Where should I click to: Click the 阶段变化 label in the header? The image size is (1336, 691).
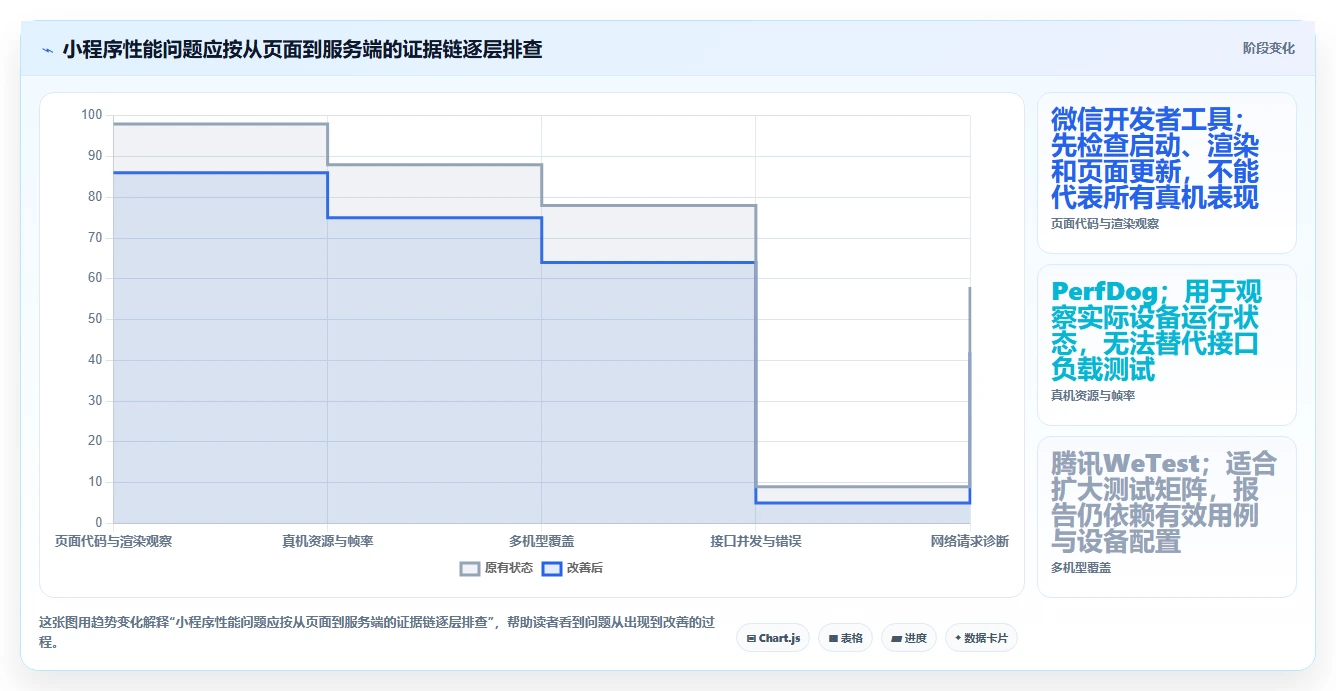coord(1268,48)
